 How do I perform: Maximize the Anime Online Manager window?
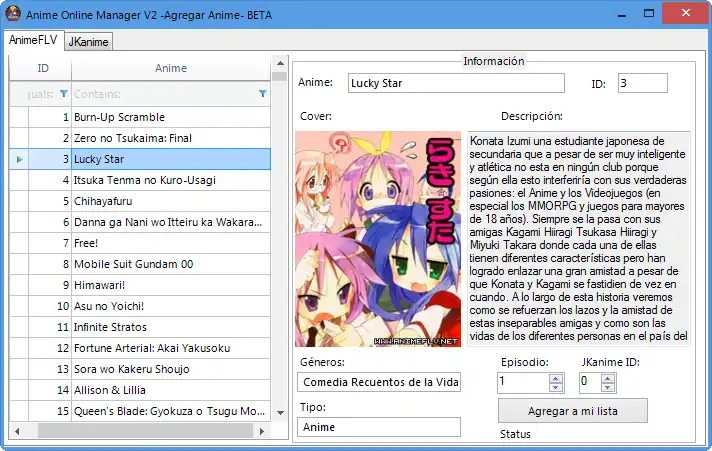(x=649, y=14)
